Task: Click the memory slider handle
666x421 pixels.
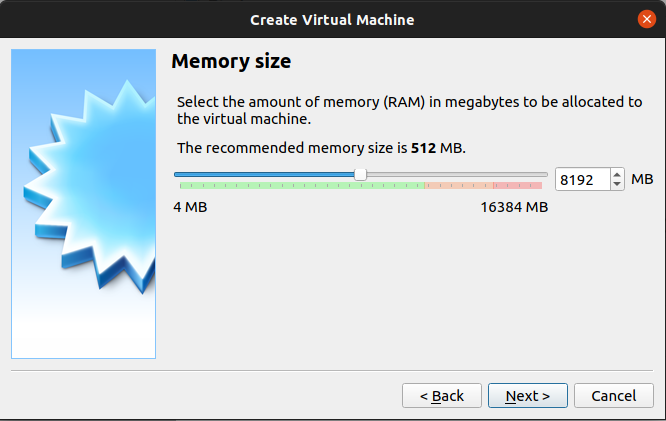Action: [360, 174]
